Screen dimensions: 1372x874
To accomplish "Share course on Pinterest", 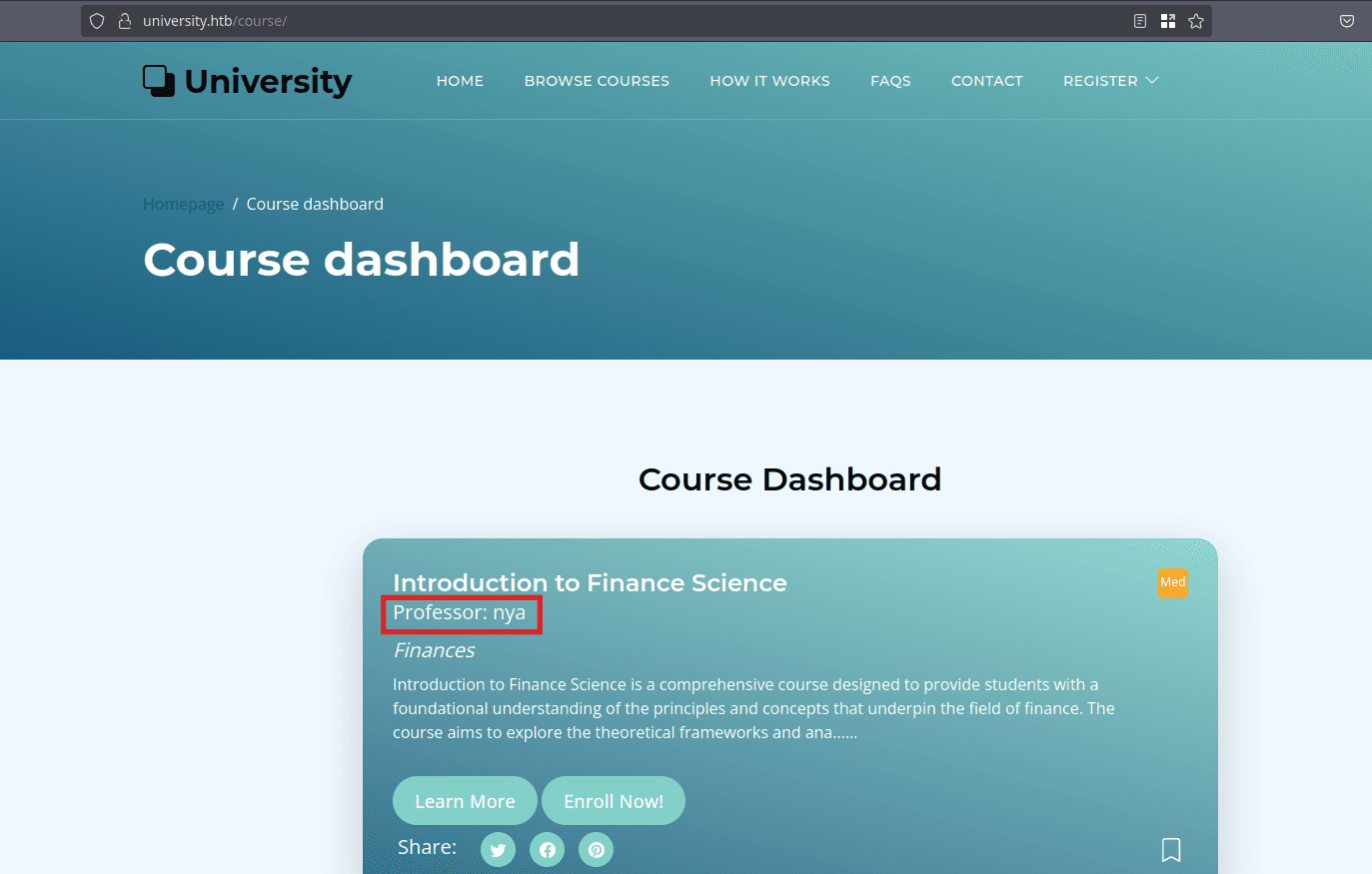I will (x=596, y=850).
